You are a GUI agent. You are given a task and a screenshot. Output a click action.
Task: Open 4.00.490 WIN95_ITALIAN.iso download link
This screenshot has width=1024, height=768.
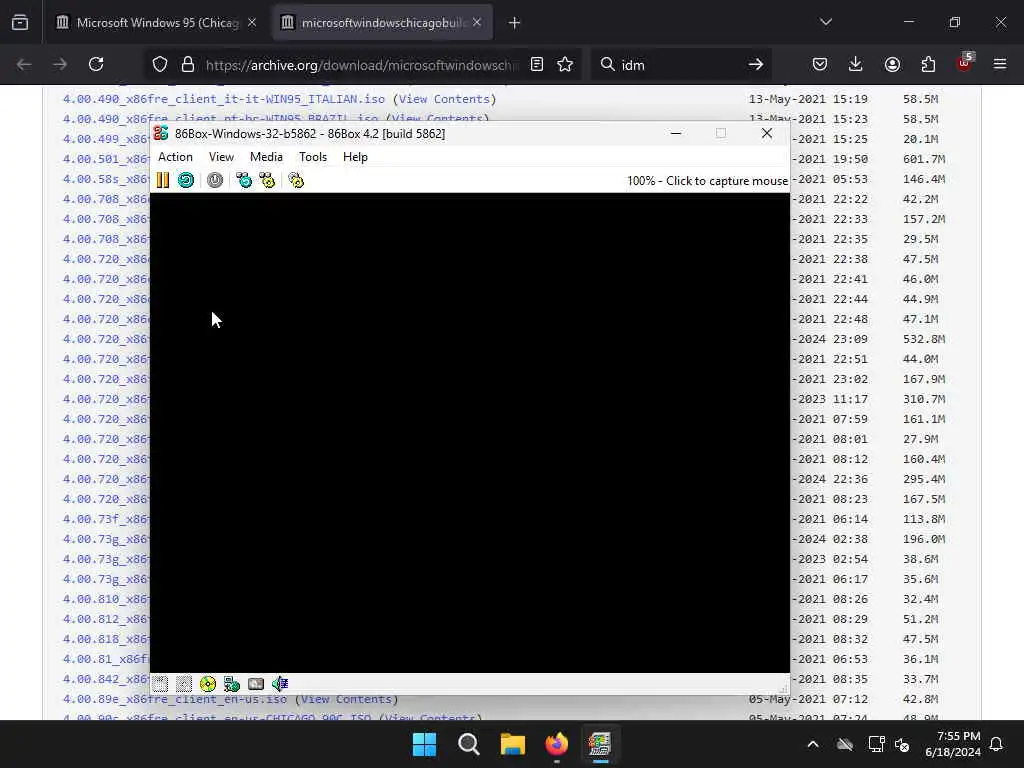223,99
